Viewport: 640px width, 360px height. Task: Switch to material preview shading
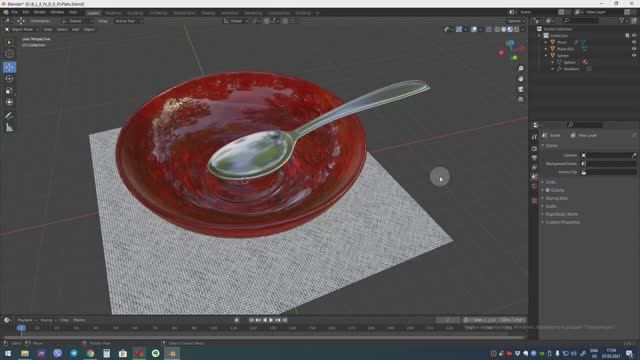[510, 29]
